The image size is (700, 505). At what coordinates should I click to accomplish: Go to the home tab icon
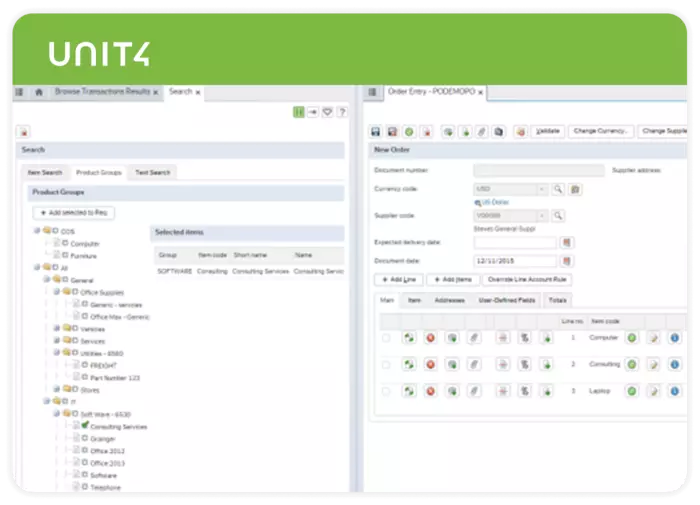[x=39, y=92]
